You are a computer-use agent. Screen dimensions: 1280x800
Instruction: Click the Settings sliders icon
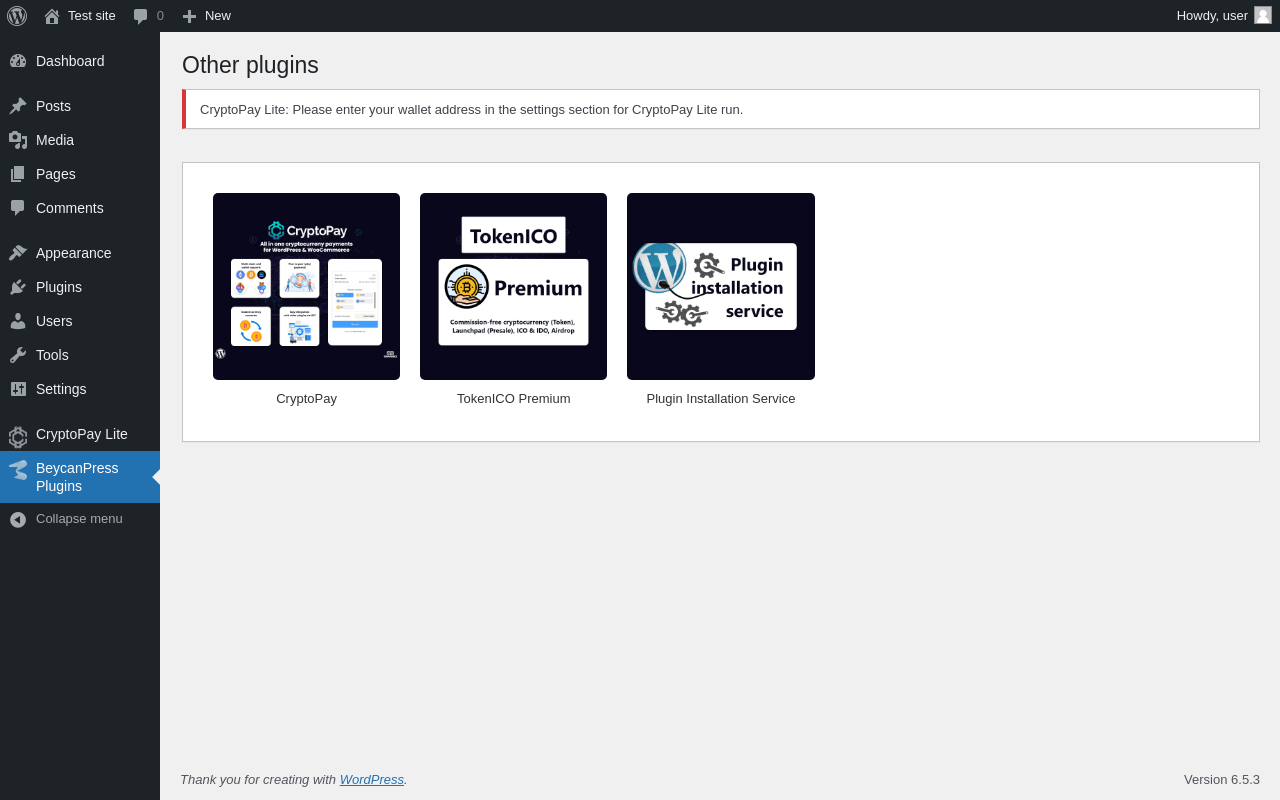click(18, 389)
